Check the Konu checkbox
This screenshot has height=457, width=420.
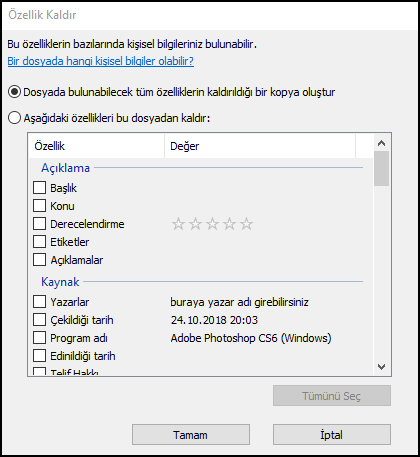[x=39, y=206]
